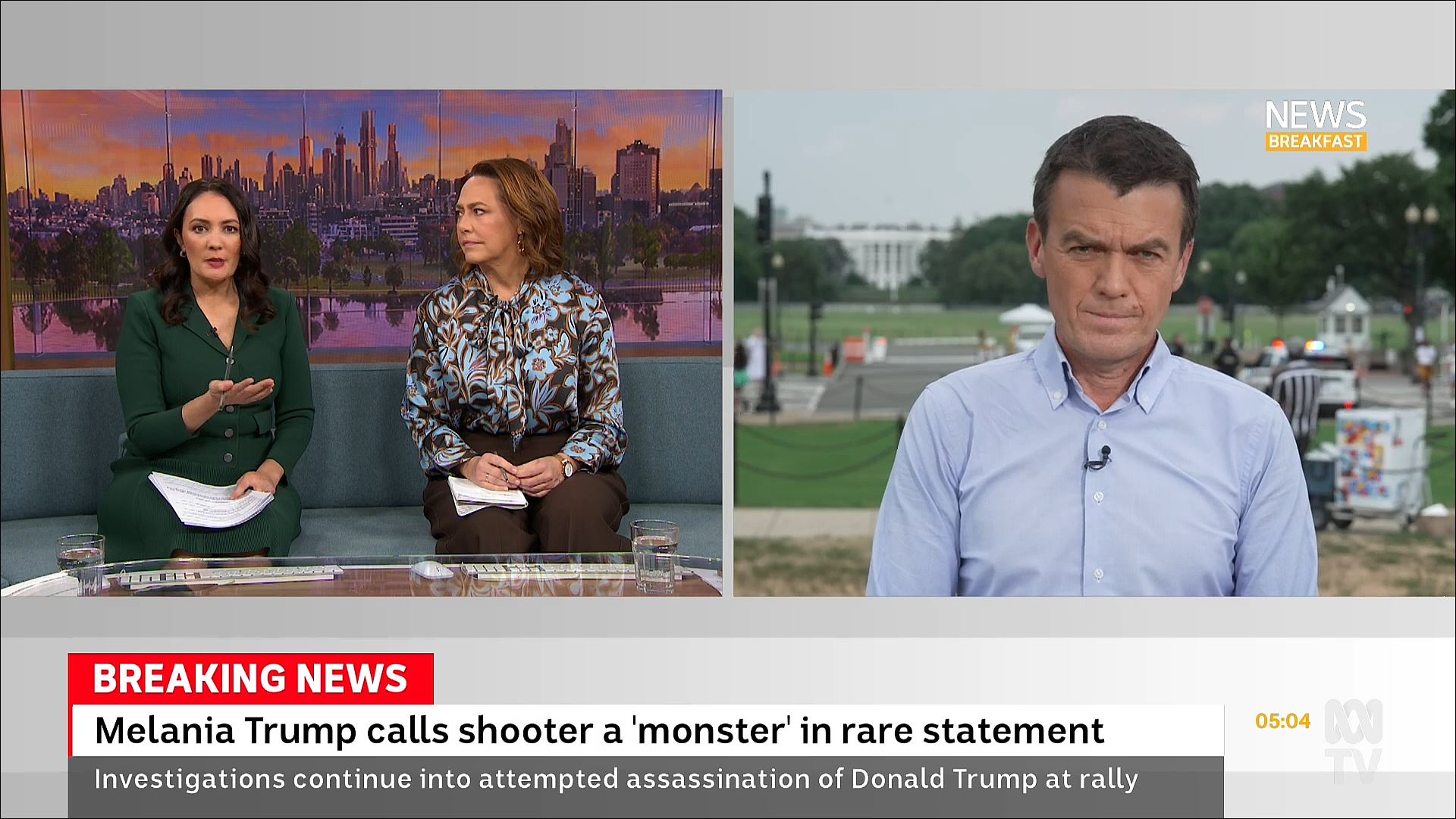Click the 05:04 clock display
This screenshot has height=819, width=1456.
[x=1282, y=721]
